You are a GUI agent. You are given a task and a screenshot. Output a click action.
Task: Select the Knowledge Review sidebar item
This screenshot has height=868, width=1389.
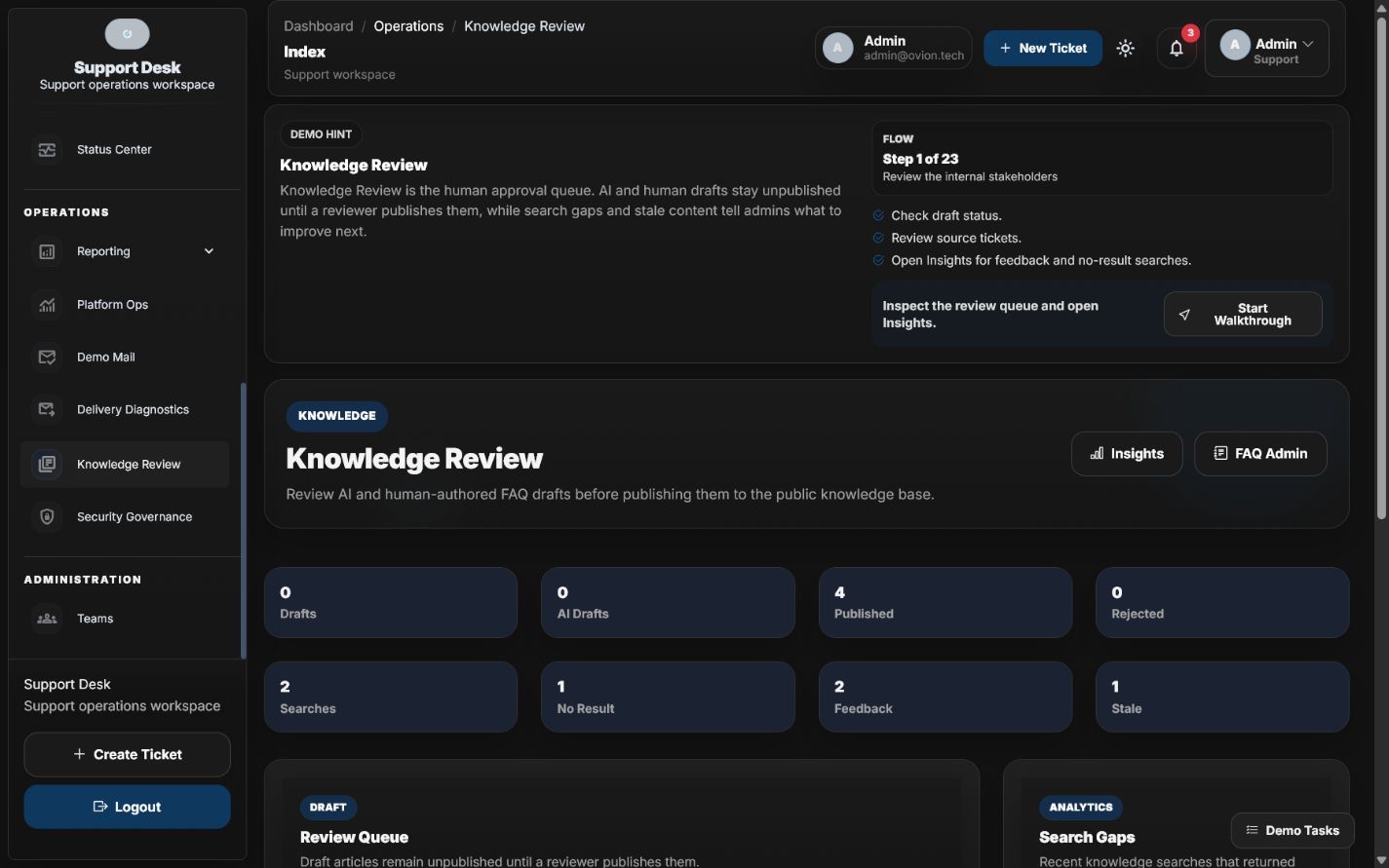[x=125, y=465]
